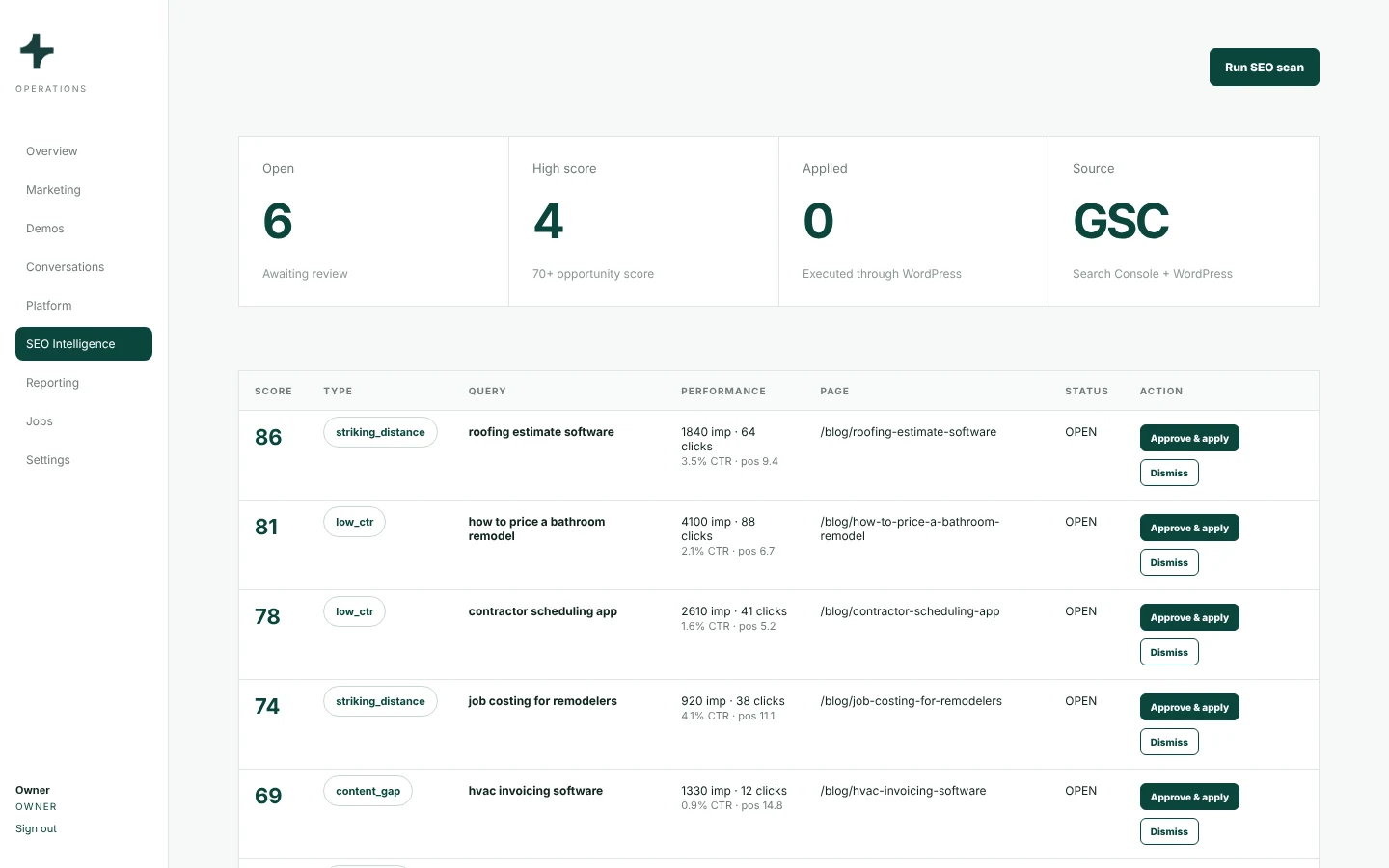Screen dimensions: 1389x868
Task: Click the /blog/job-costing-for-remodelers page path
Action: point(912,701)
